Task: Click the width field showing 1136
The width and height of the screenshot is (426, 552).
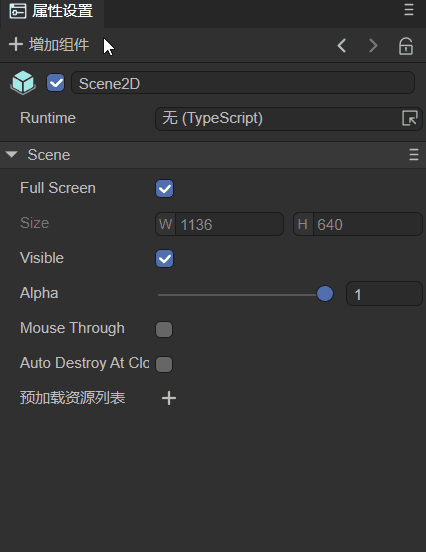Action: (x=219, y=224)
